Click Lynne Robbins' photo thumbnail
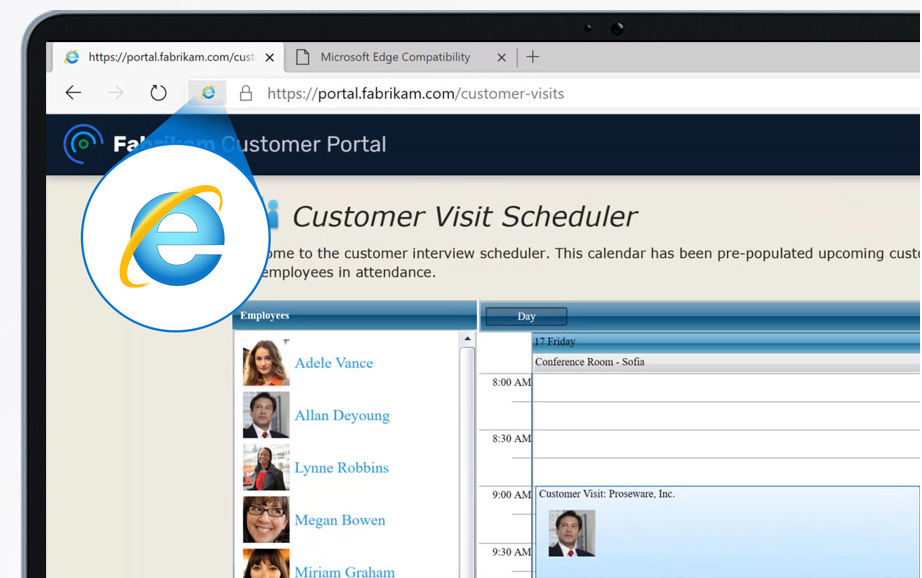 click(x=266, y=467)
